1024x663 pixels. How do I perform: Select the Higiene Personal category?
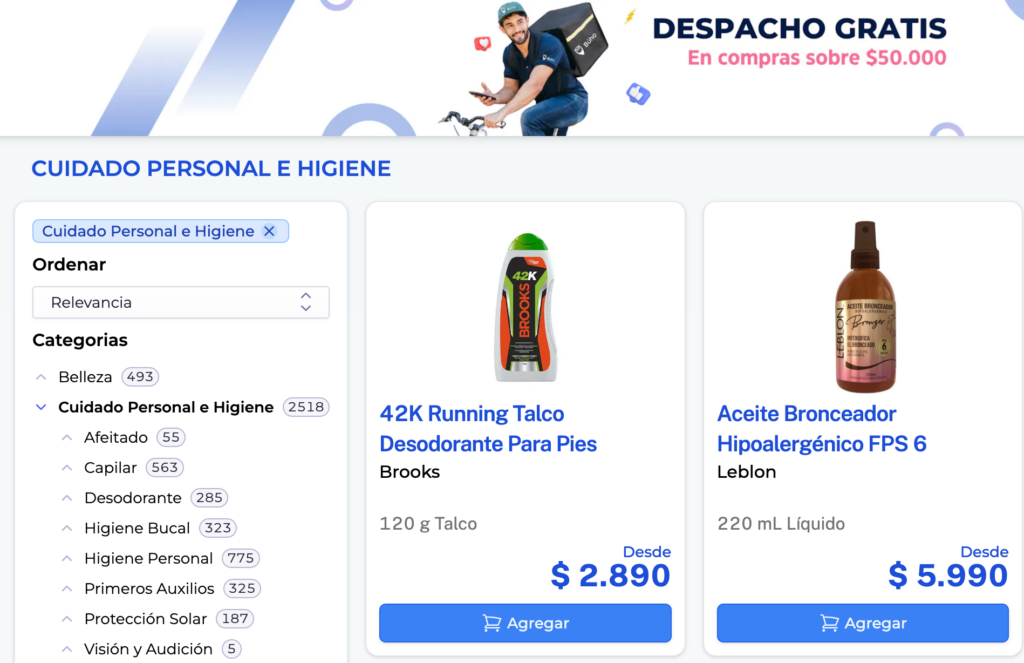(148, 558)
